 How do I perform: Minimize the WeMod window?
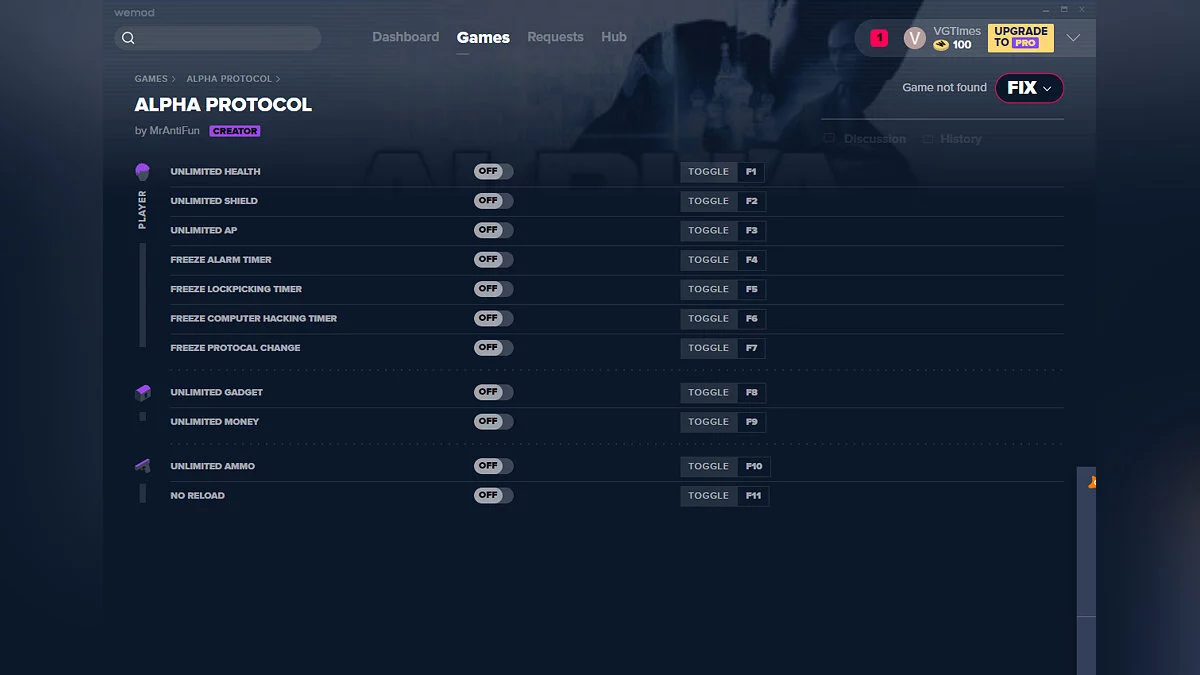[1046, 9]
